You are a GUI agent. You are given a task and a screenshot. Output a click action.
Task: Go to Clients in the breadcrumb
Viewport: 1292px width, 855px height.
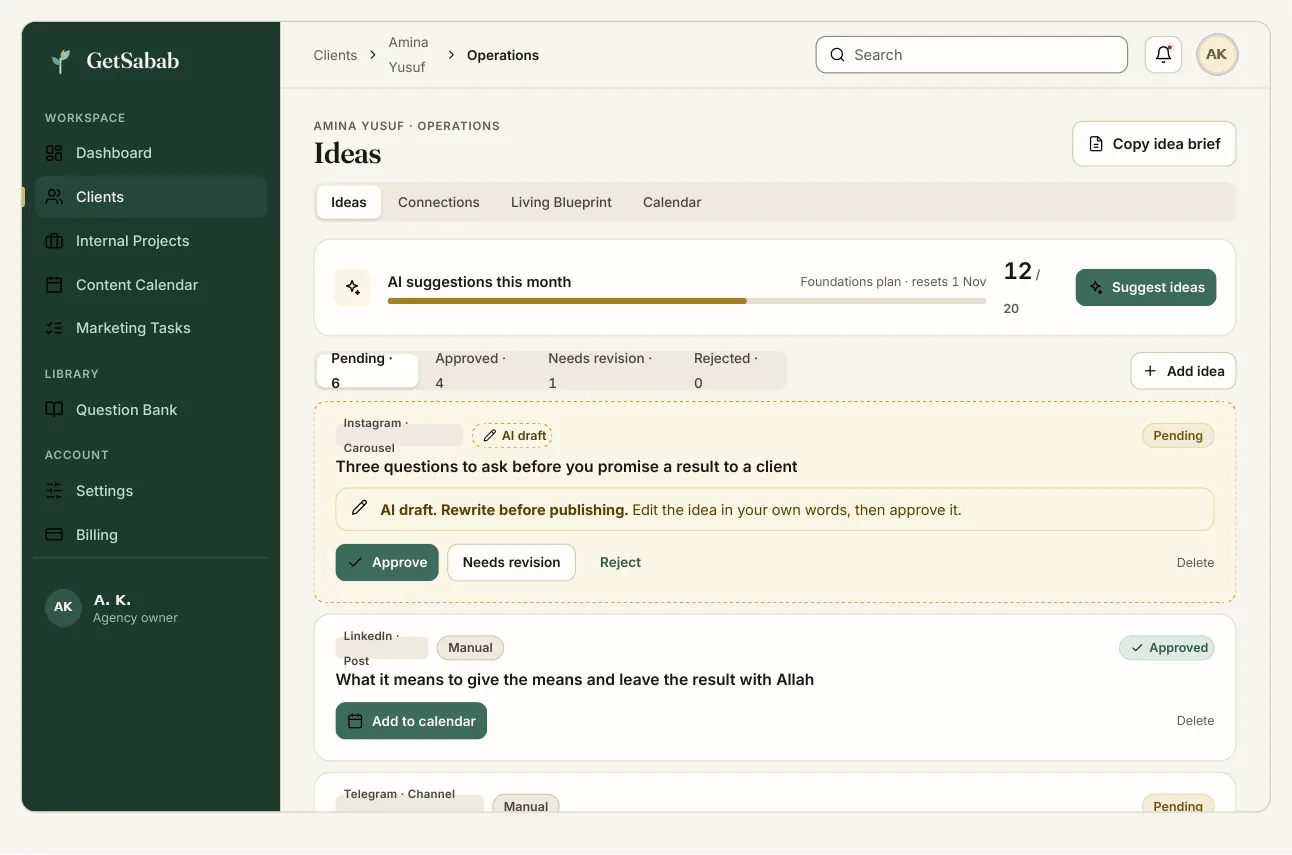coord(335,55)
